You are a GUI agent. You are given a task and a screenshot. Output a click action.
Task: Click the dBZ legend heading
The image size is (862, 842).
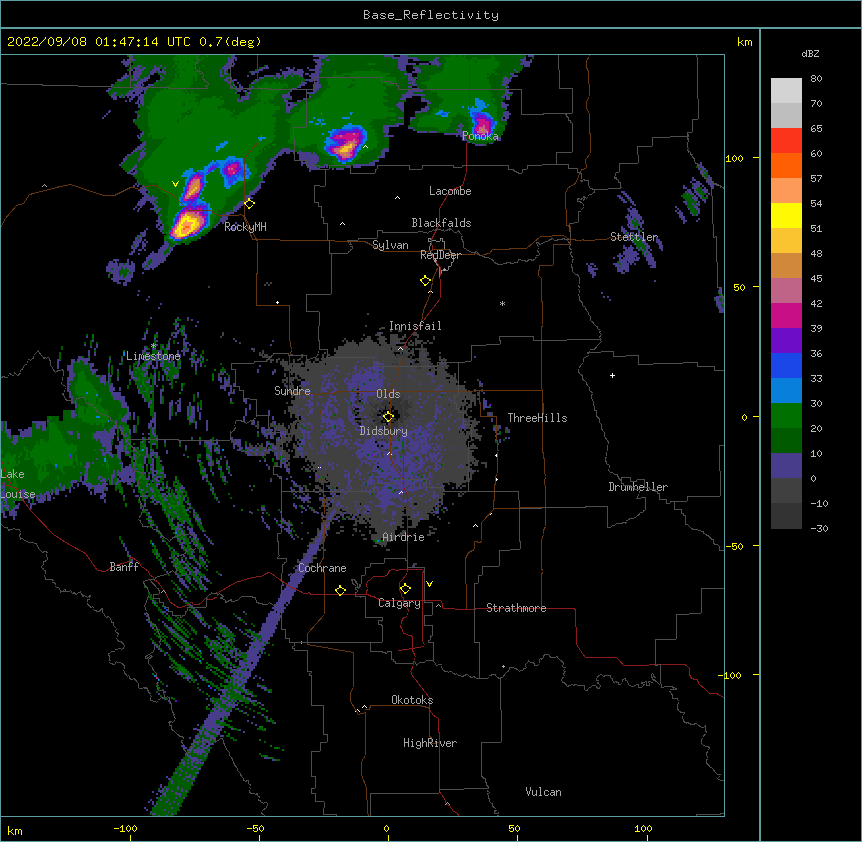coord(810,53)
